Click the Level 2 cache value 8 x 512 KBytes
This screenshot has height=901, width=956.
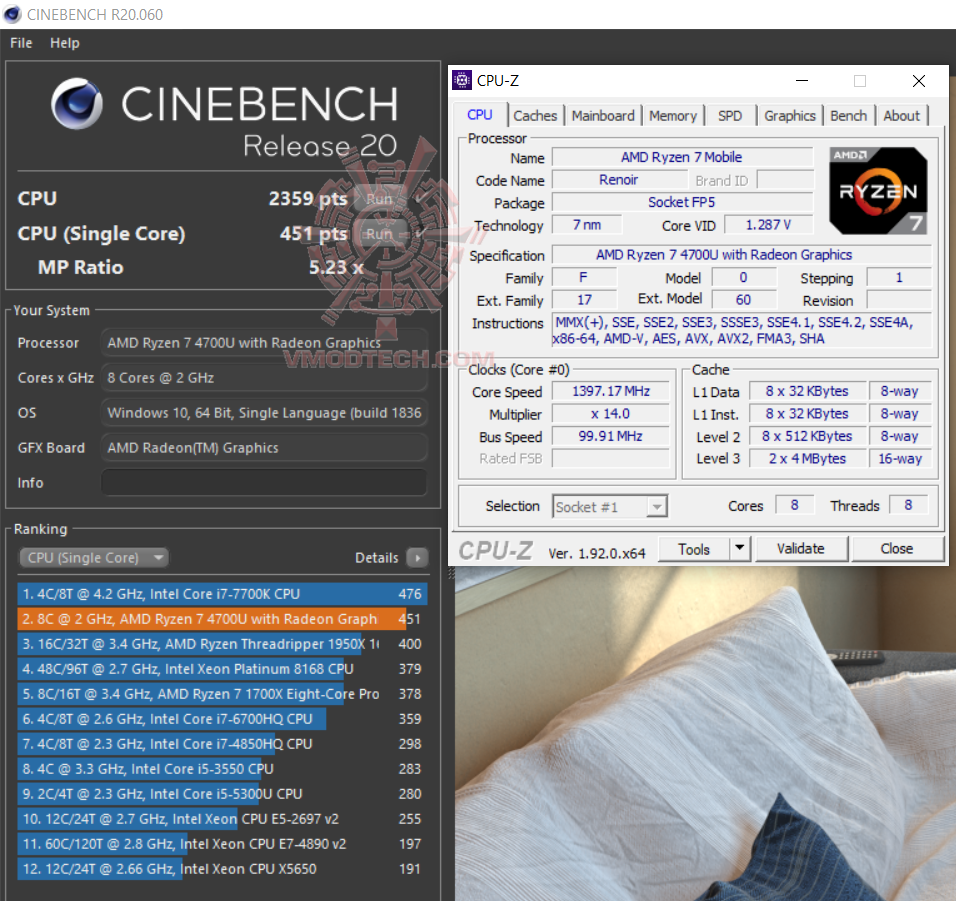807,436
